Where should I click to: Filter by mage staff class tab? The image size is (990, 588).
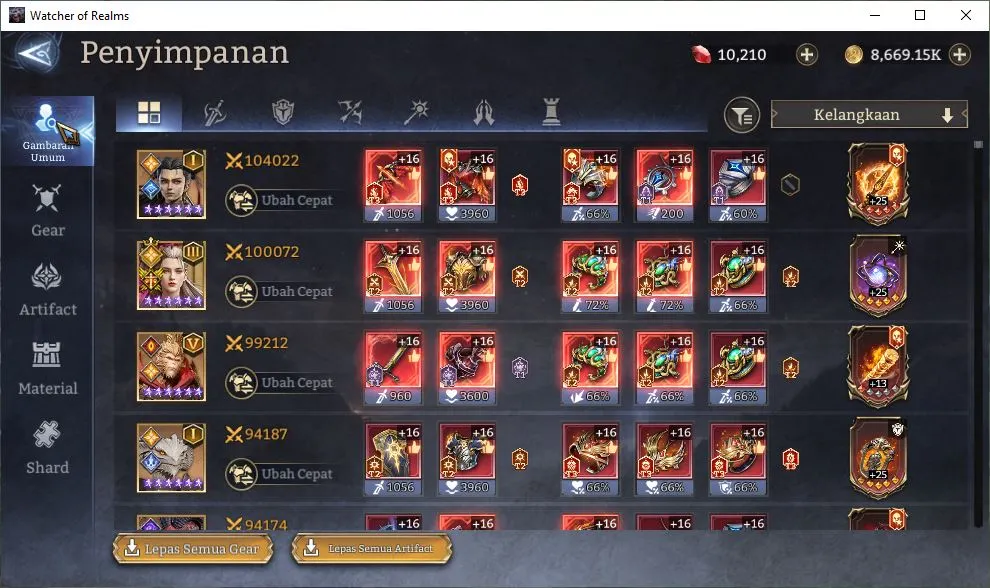tap(417, 113)
